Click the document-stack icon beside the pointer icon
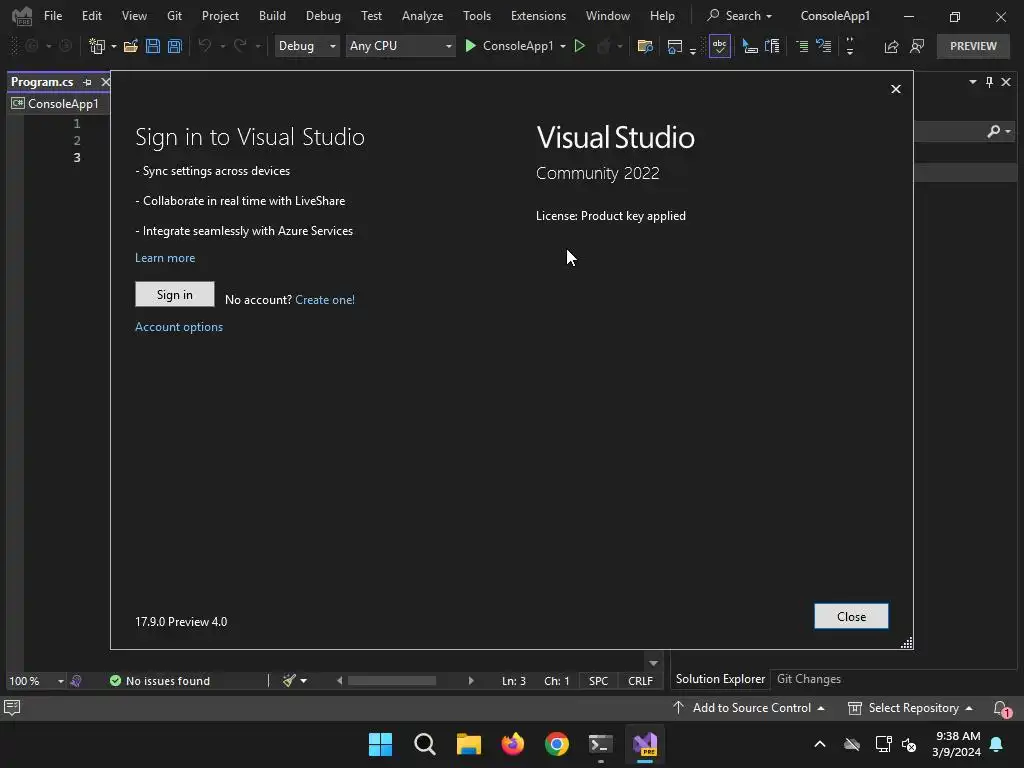This screenshot has width=1024, height=768. 772,46
